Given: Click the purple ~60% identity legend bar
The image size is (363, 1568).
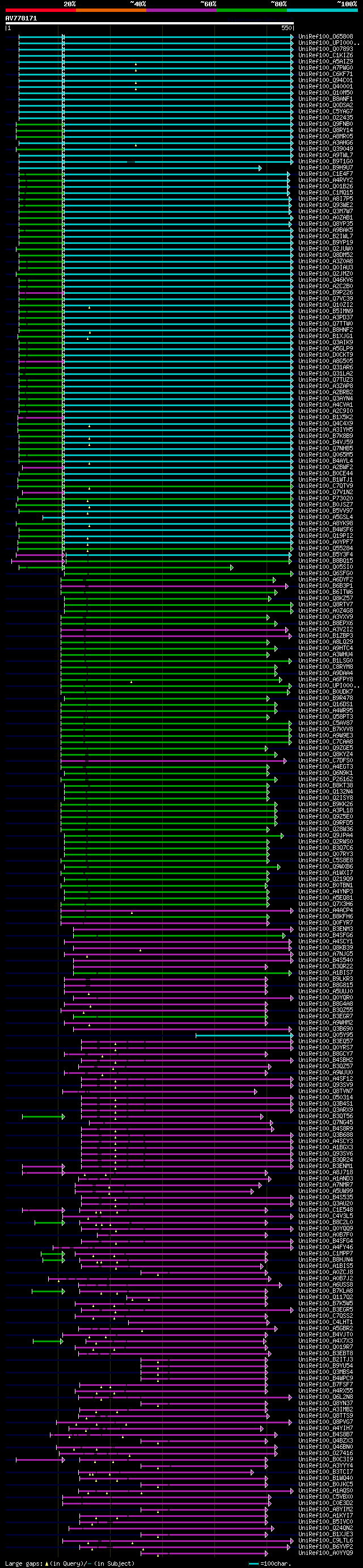Looking at the screenshot, I should pyautogui.click(x=181, y=10).
